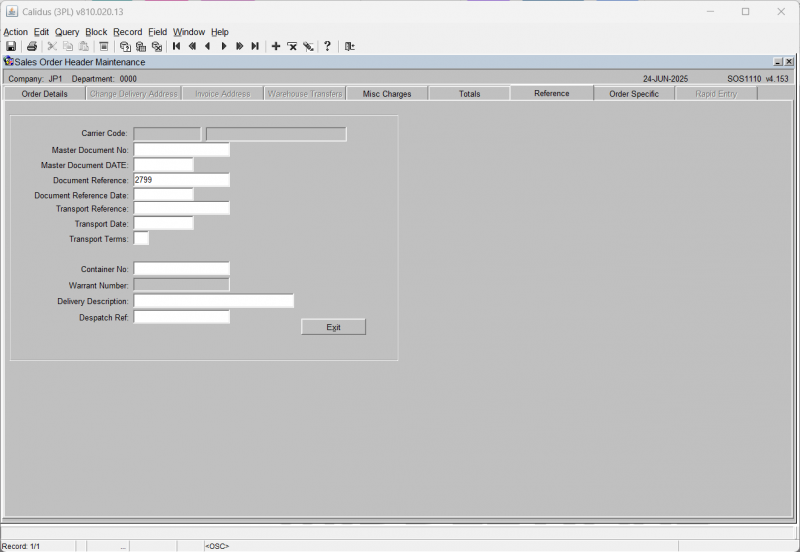The width and height of the screenshot is (800, 552).
Task: Switch to the Totals tab
Action: tap(469, 94)
